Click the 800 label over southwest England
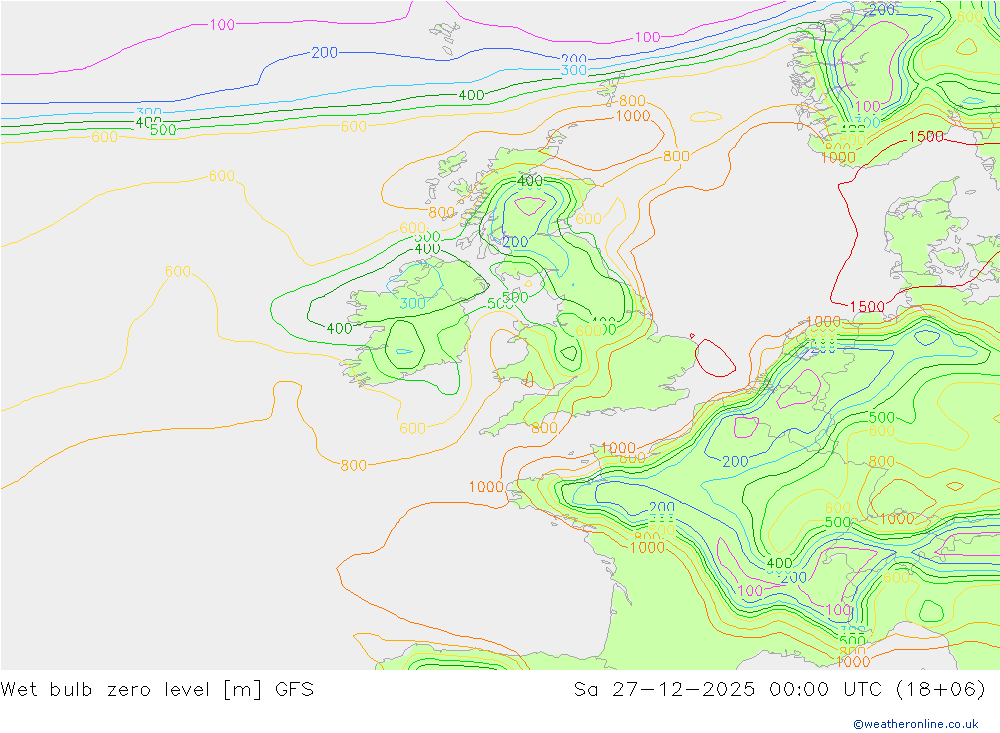The width and height of the screenshot is (1000, 733). [x=544, y=427]
